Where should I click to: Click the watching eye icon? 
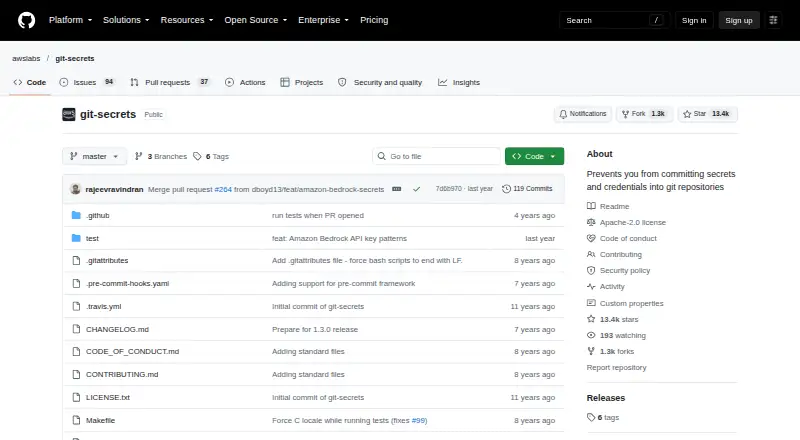coord(591,335)
